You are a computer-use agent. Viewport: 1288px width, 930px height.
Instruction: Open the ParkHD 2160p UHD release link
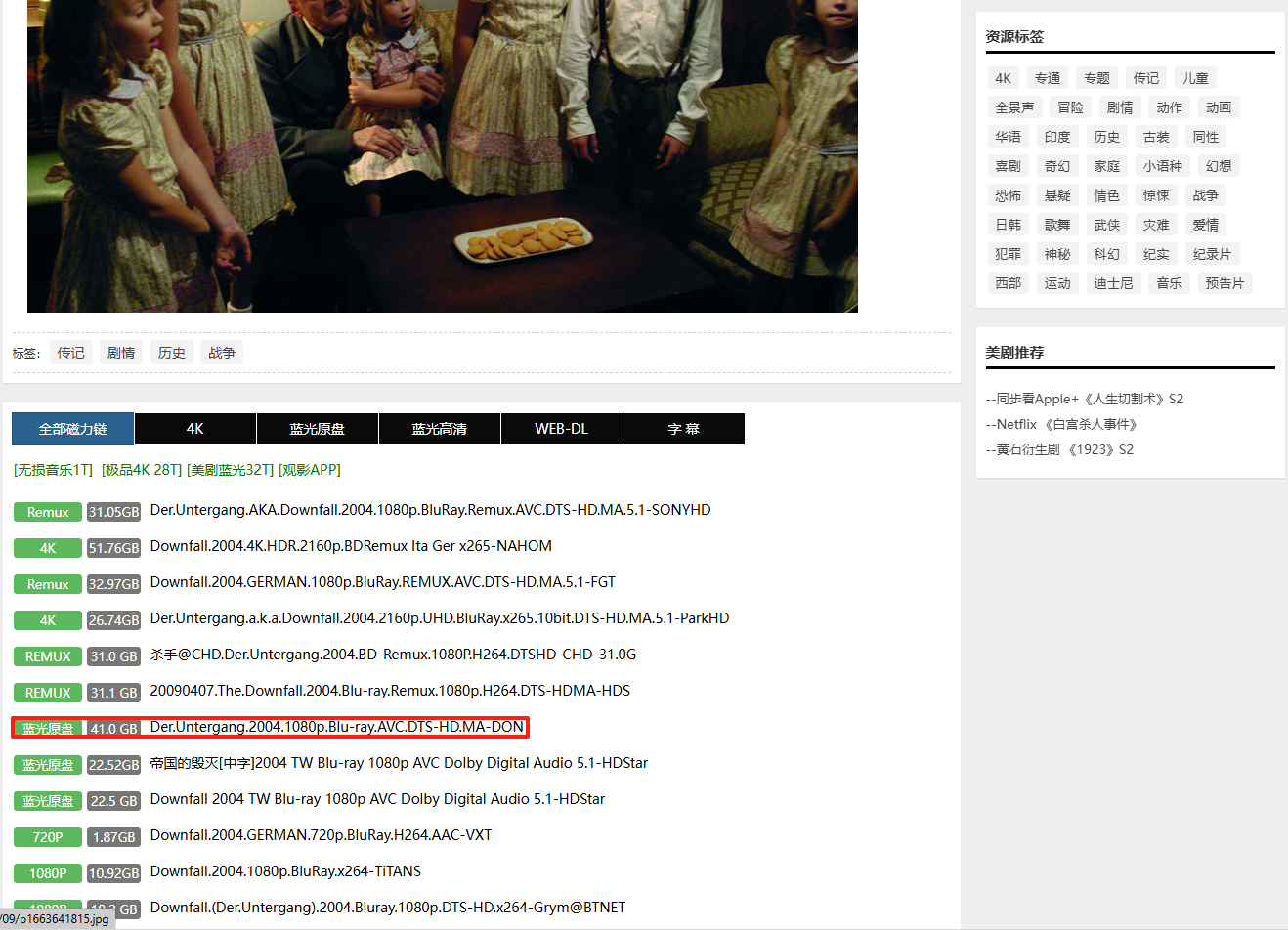(x=440, y=618)
